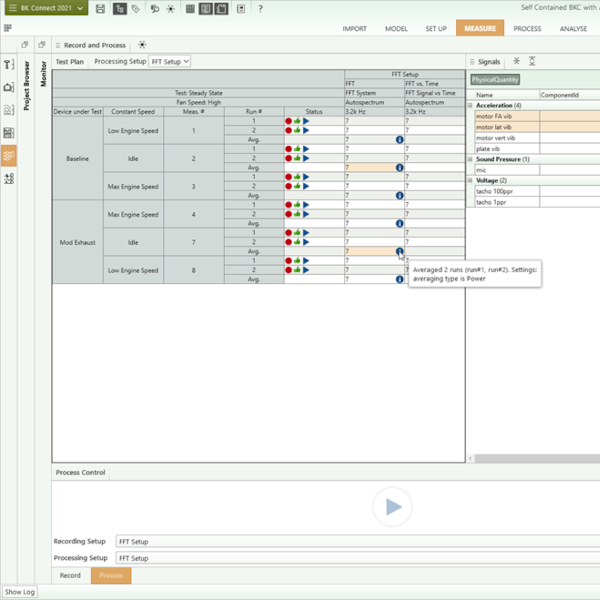Click the green thumbs-up in Meas. 4 run 1
This screenshot has height=600, width=600.
tap(297, 205)
